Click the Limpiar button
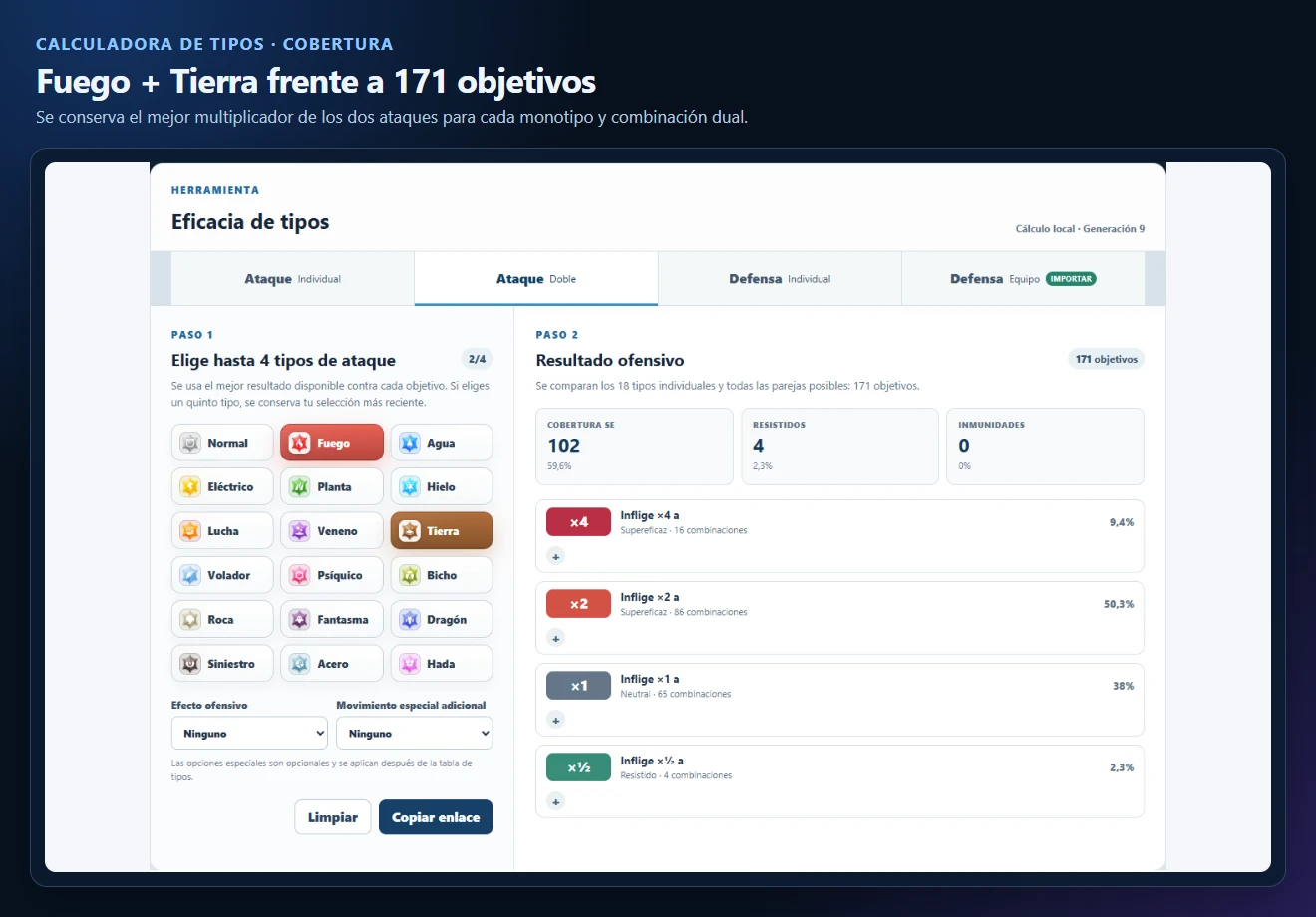This screenshot has height=917, width=1316. click(x=333, y=817)
